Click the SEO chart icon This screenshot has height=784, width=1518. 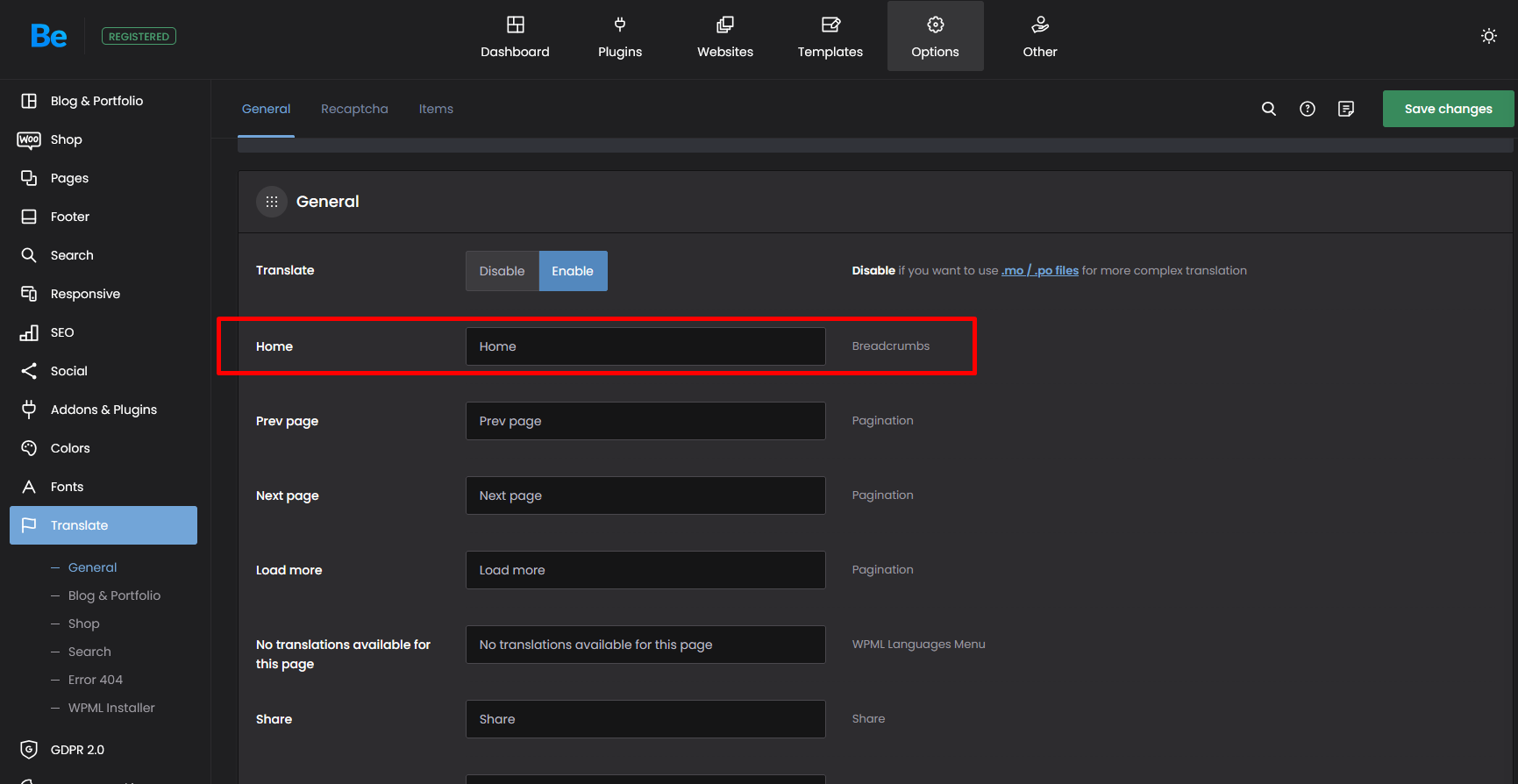coord(29,332)
